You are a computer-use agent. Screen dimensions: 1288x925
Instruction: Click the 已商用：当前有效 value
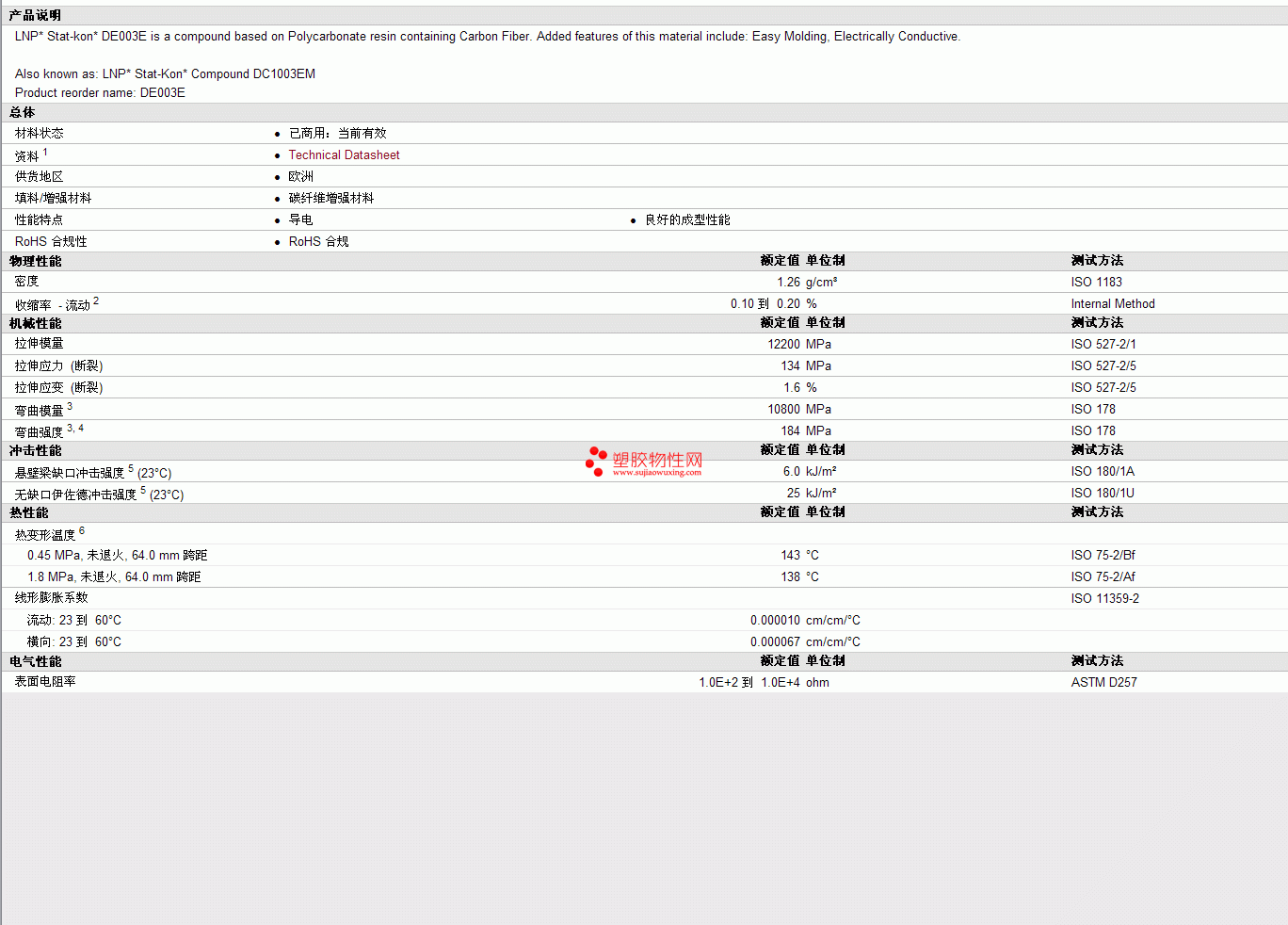coord(338,134)
